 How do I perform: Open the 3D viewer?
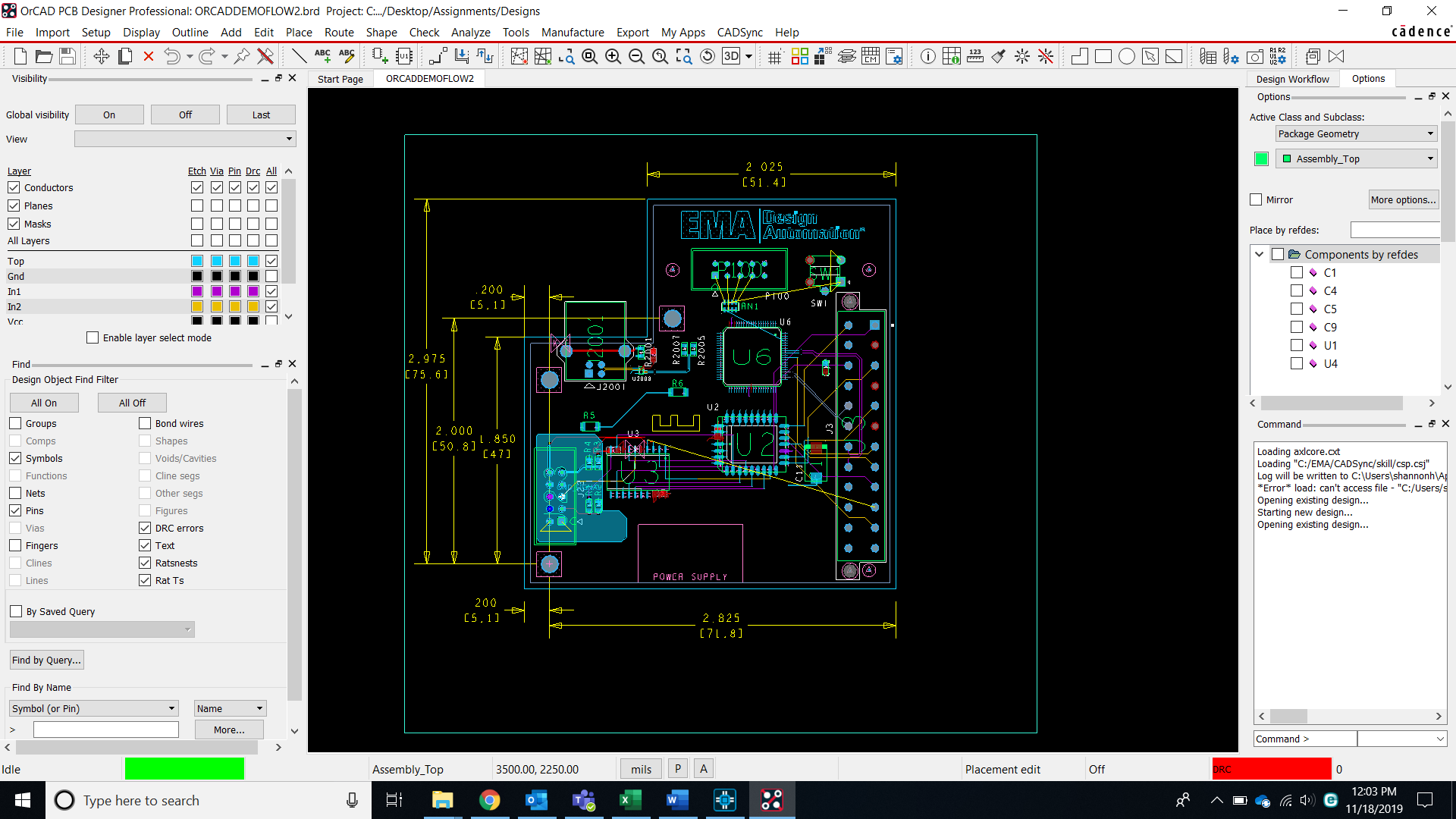pos(731,56)
